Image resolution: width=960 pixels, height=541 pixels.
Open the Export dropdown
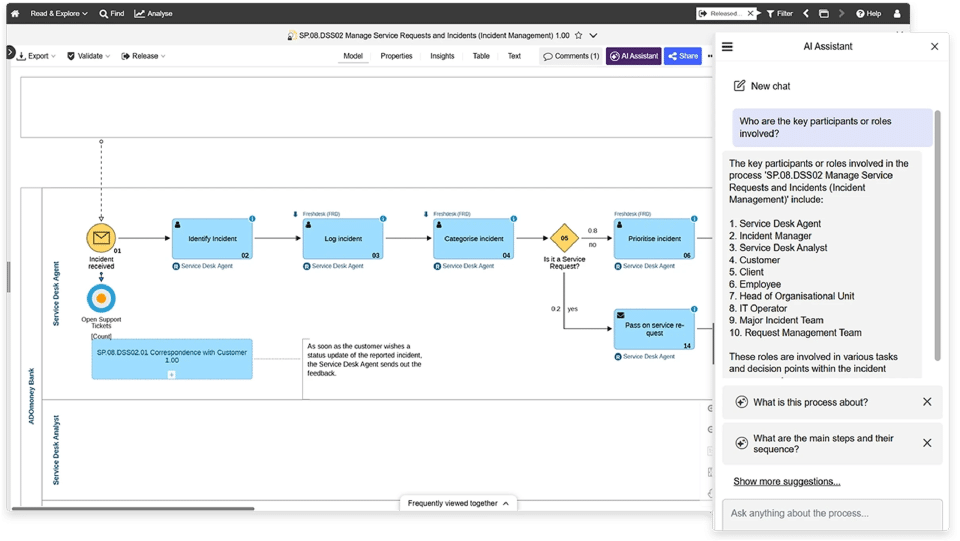click(37, 56)
